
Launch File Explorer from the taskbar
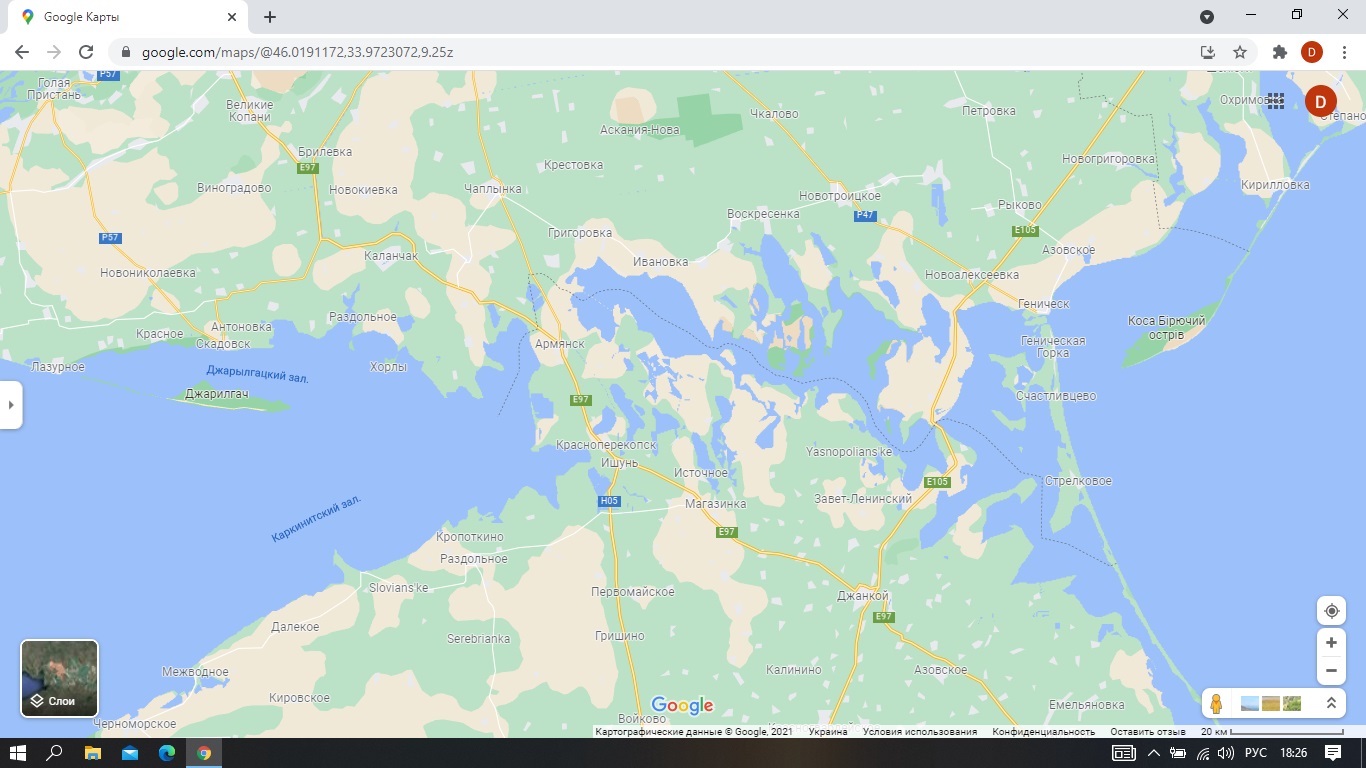[93, 753]
